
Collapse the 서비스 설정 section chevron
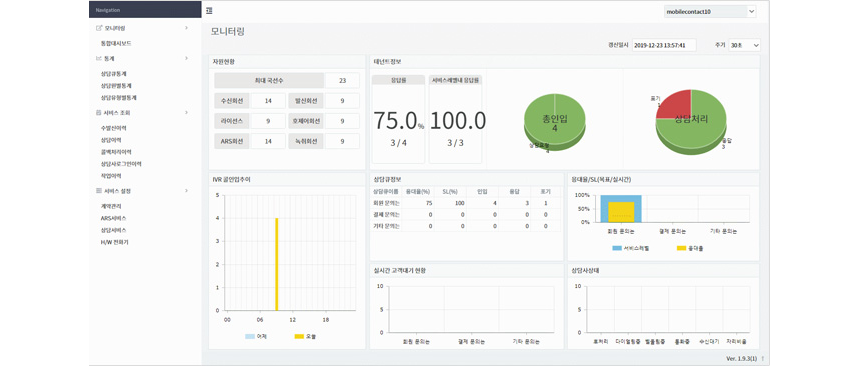coord(186,191)
